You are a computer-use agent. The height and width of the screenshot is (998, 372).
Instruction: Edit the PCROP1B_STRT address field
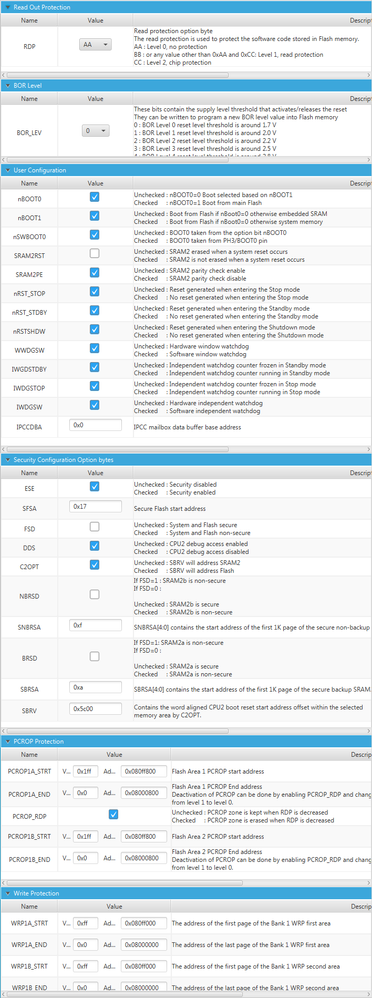click(144, 836)
